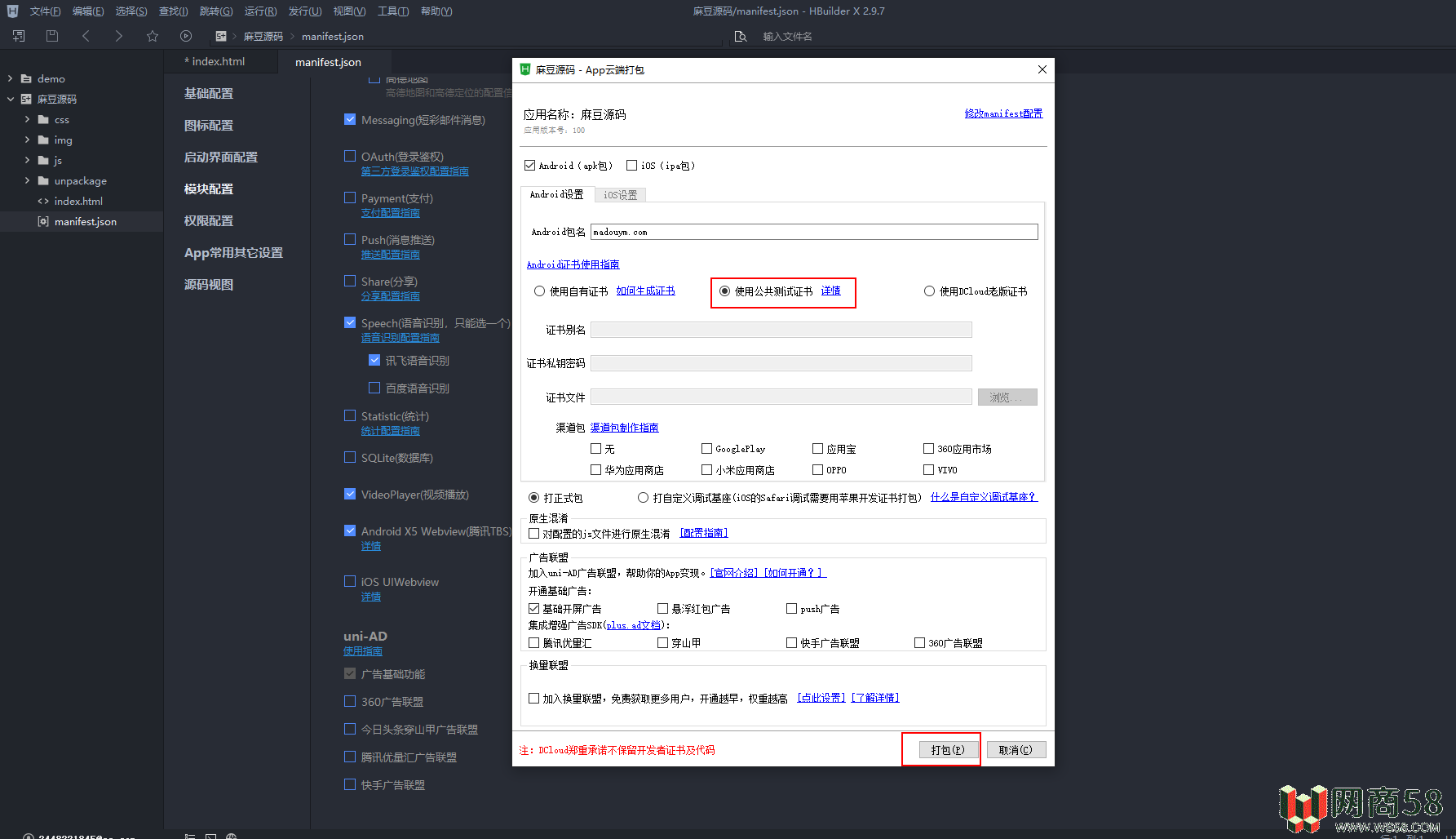Click the bookmark star toolbar icon
The height and width of the screenshot is (839, 1456).
click(153, 36)
